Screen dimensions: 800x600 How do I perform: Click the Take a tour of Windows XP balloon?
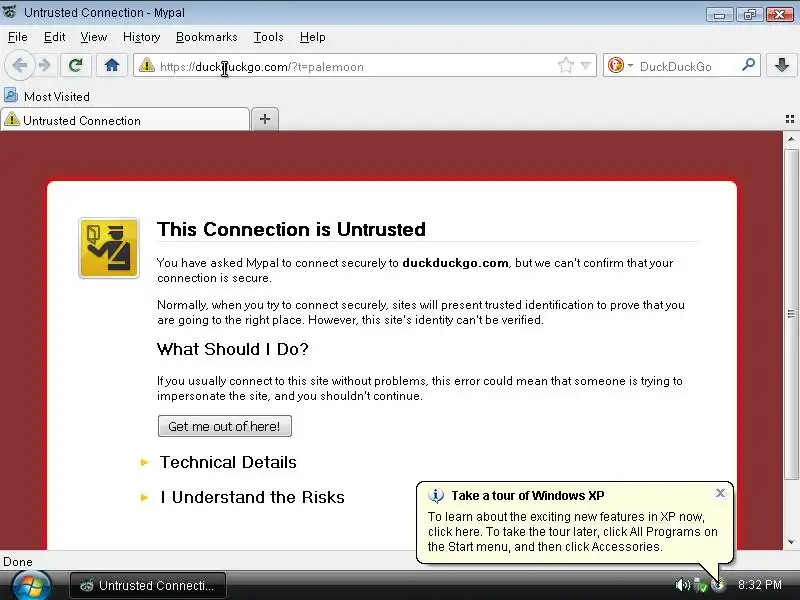point(574,522)
